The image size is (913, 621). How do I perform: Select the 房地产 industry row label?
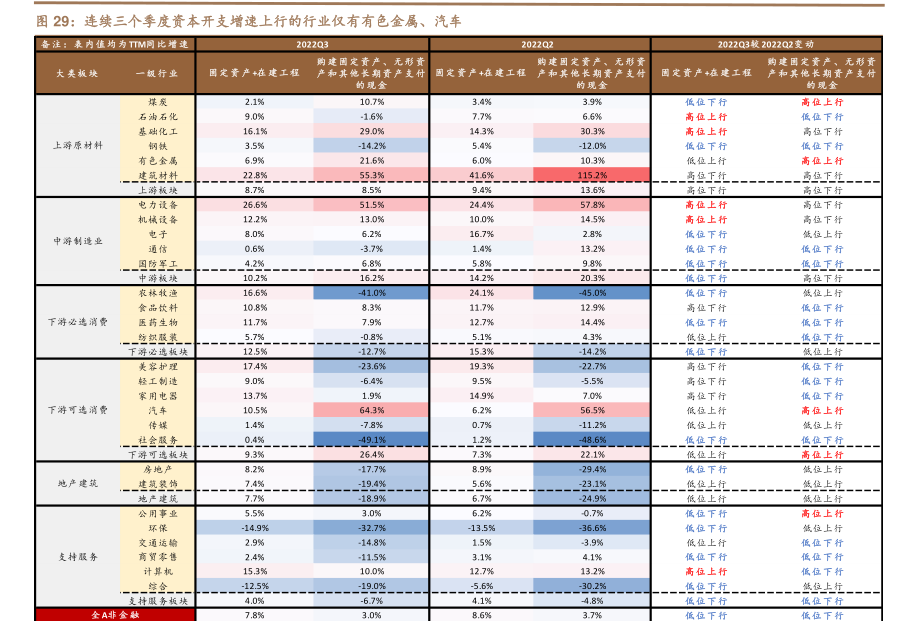click(157, 469)
